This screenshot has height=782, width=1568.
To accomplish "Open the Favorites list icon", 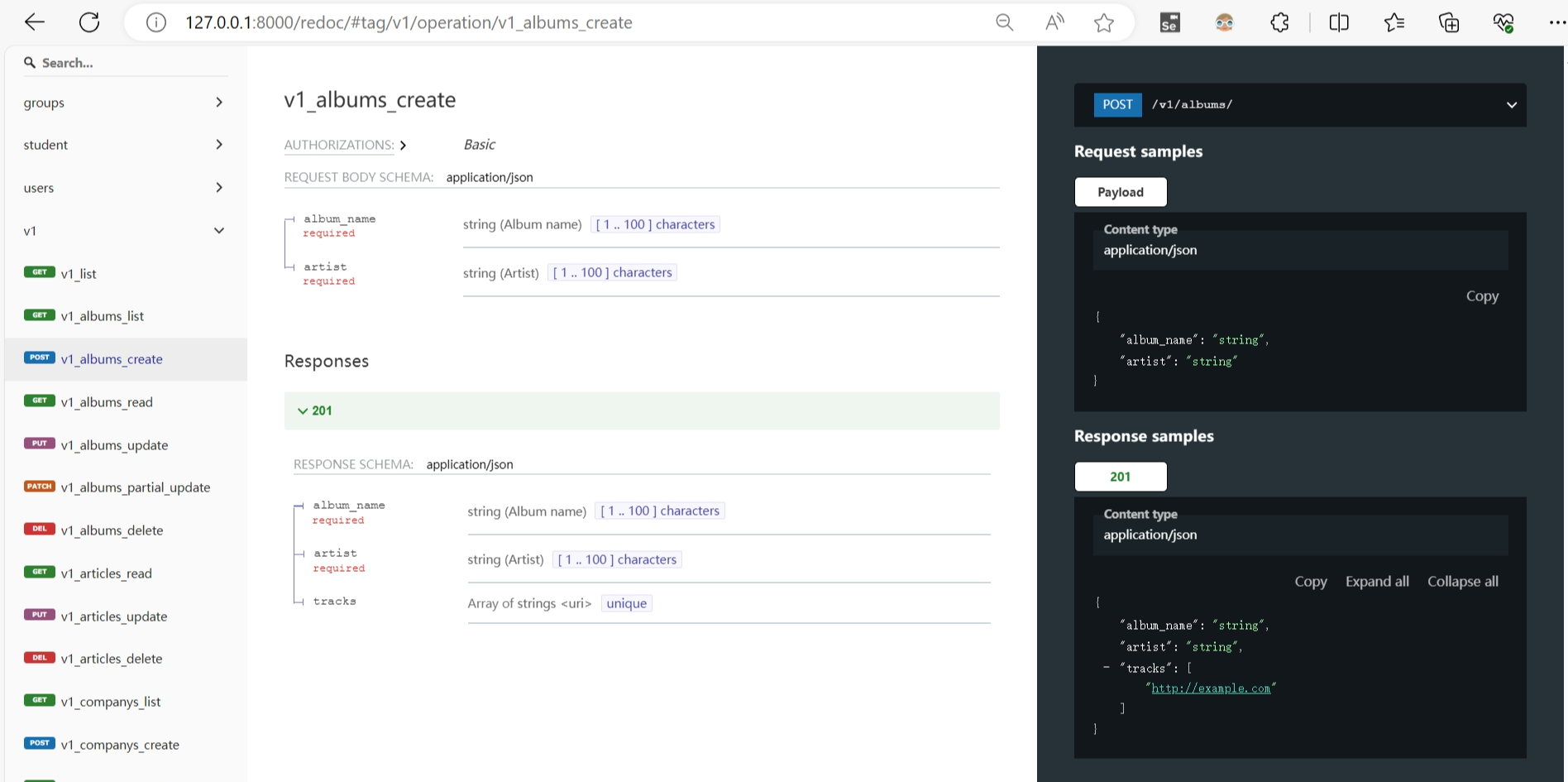I will [x=1394, y=22].
